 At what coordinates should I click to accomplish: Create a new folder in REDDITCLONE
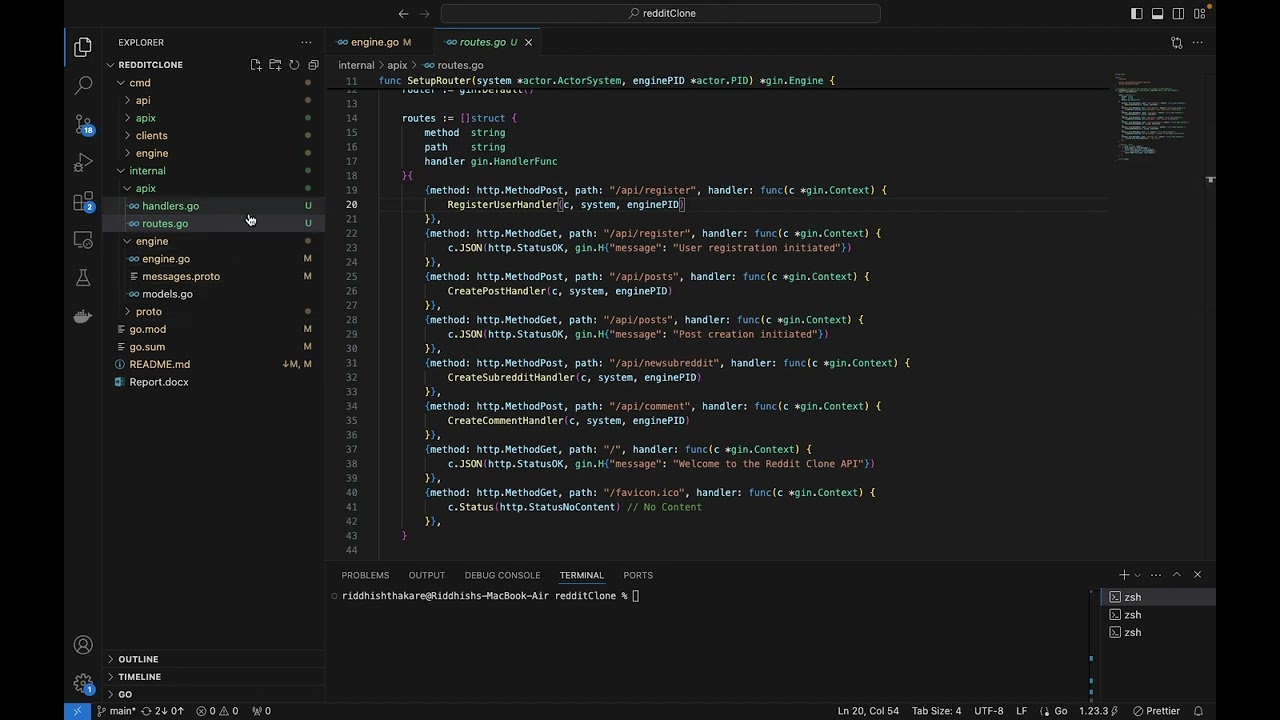275,65
